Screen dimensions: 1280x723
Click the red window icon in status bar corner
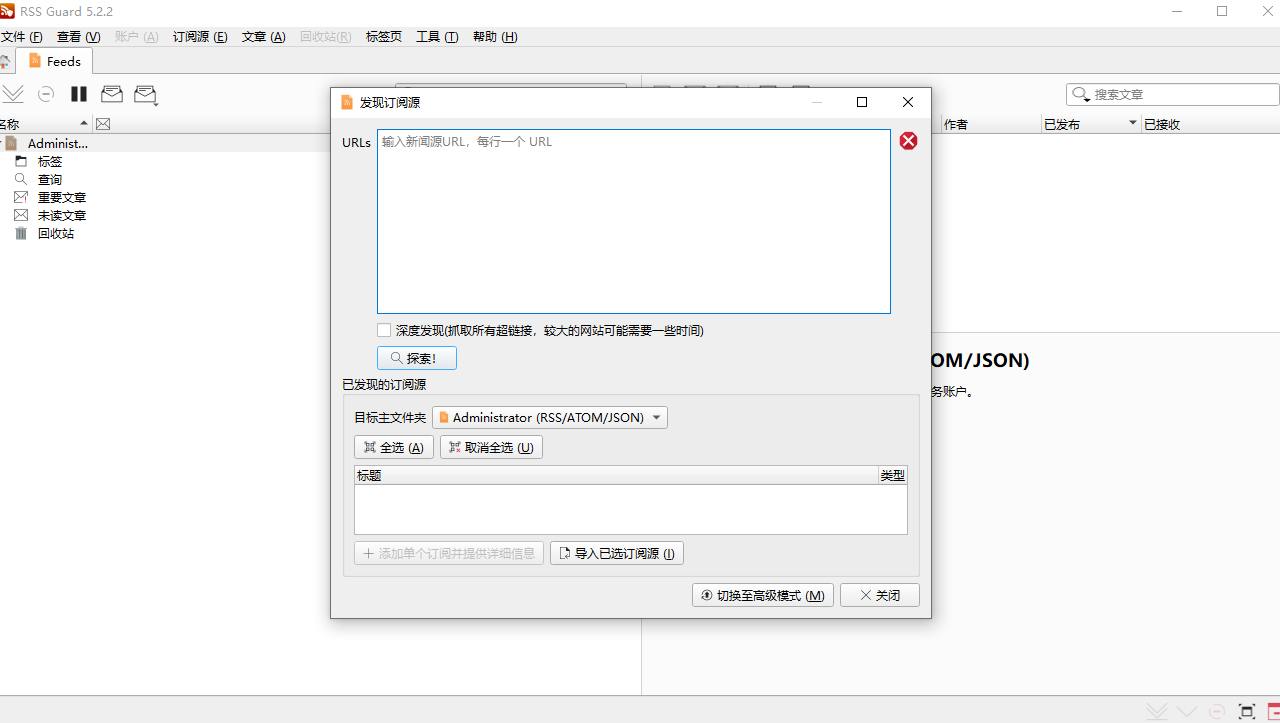coord(1273,711)
